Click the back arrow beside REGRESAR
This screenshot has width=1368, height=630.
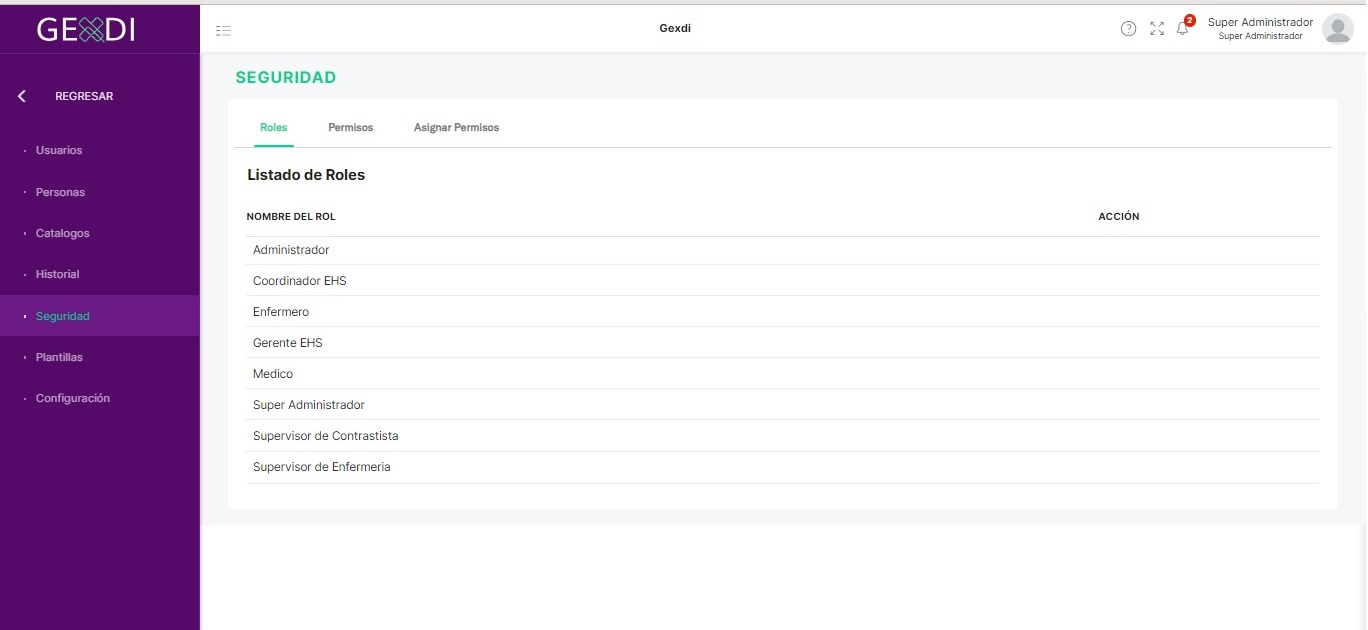pos(22,96)
